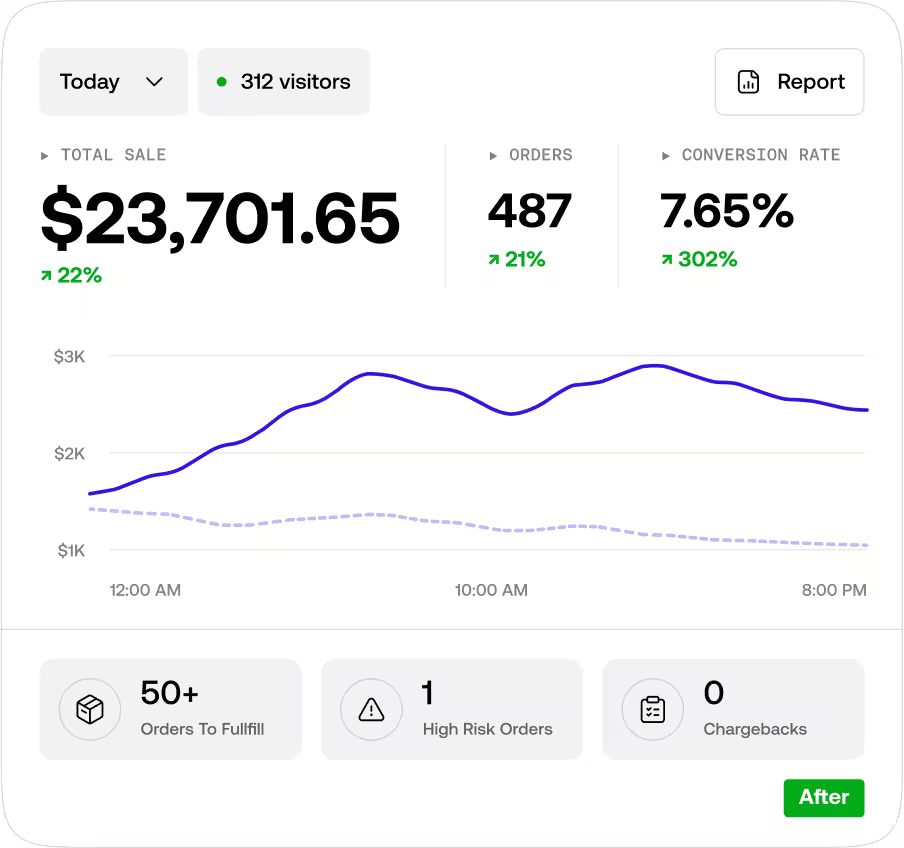The height and width of the screenshot is (848, 904).
Task: Click the 12:00 AM time label
Action: point(145,590)
